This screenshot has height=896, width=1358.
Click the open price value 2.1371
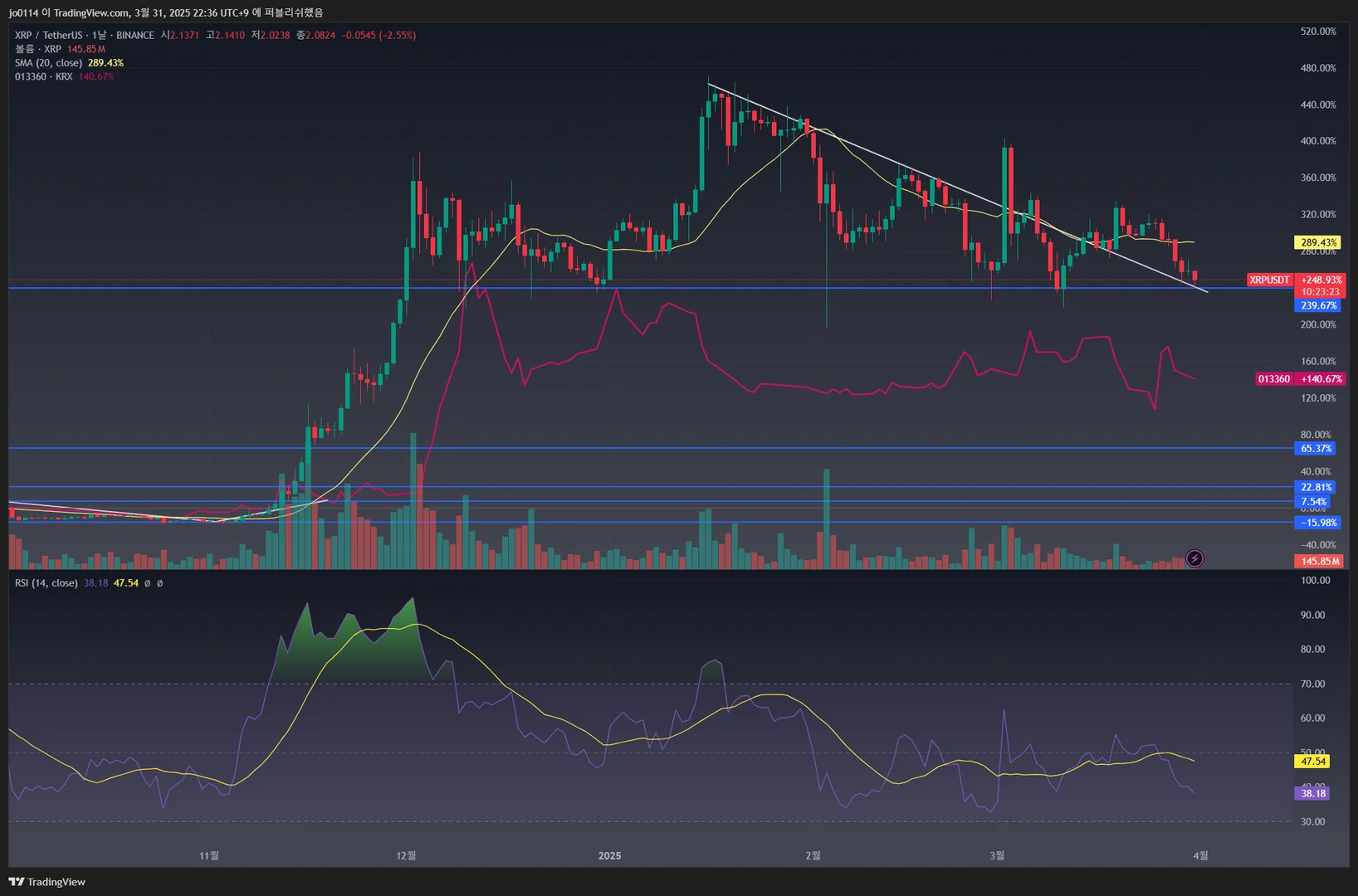(184, 35)
